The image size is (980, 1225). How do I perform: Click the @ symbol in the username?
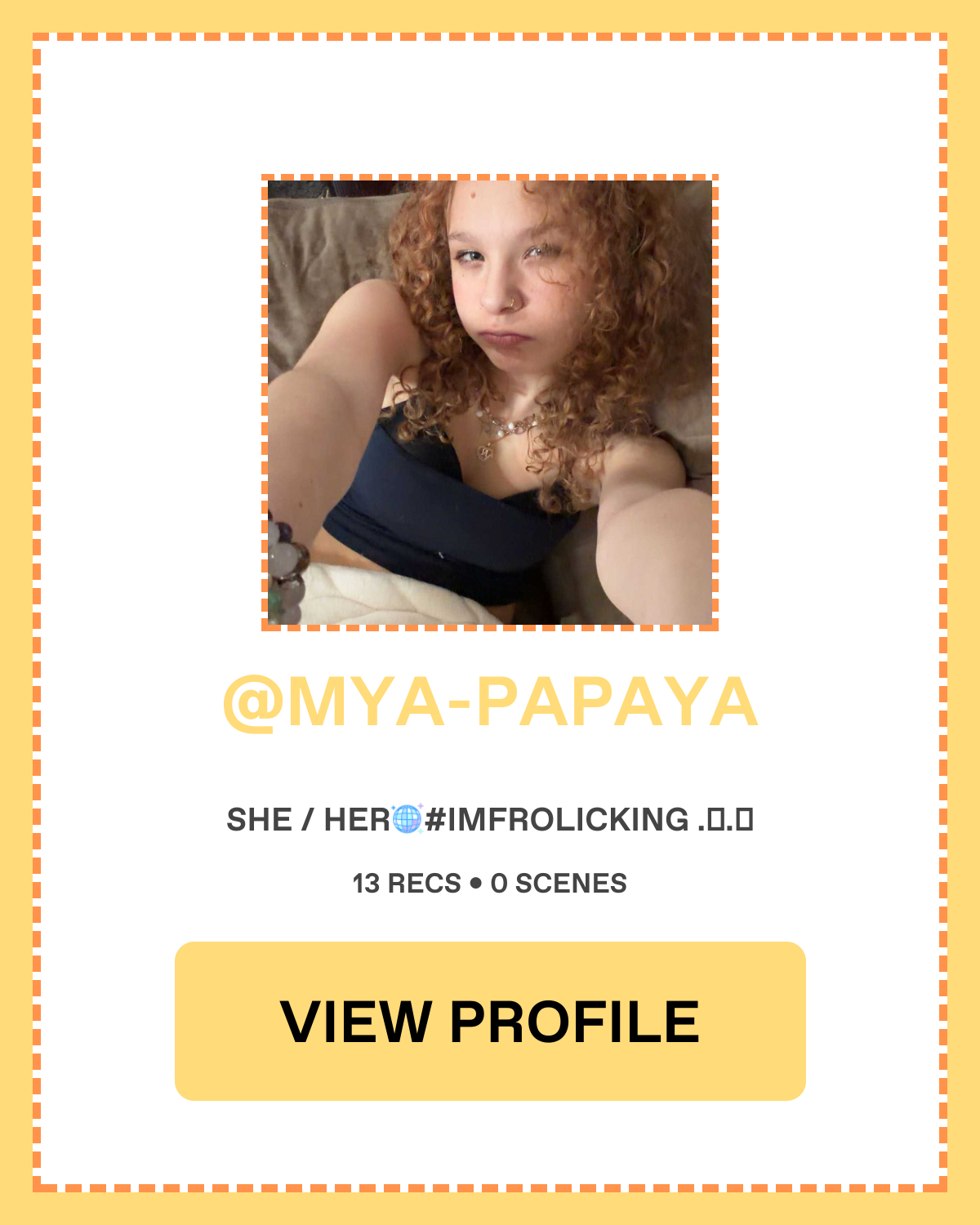253,704
